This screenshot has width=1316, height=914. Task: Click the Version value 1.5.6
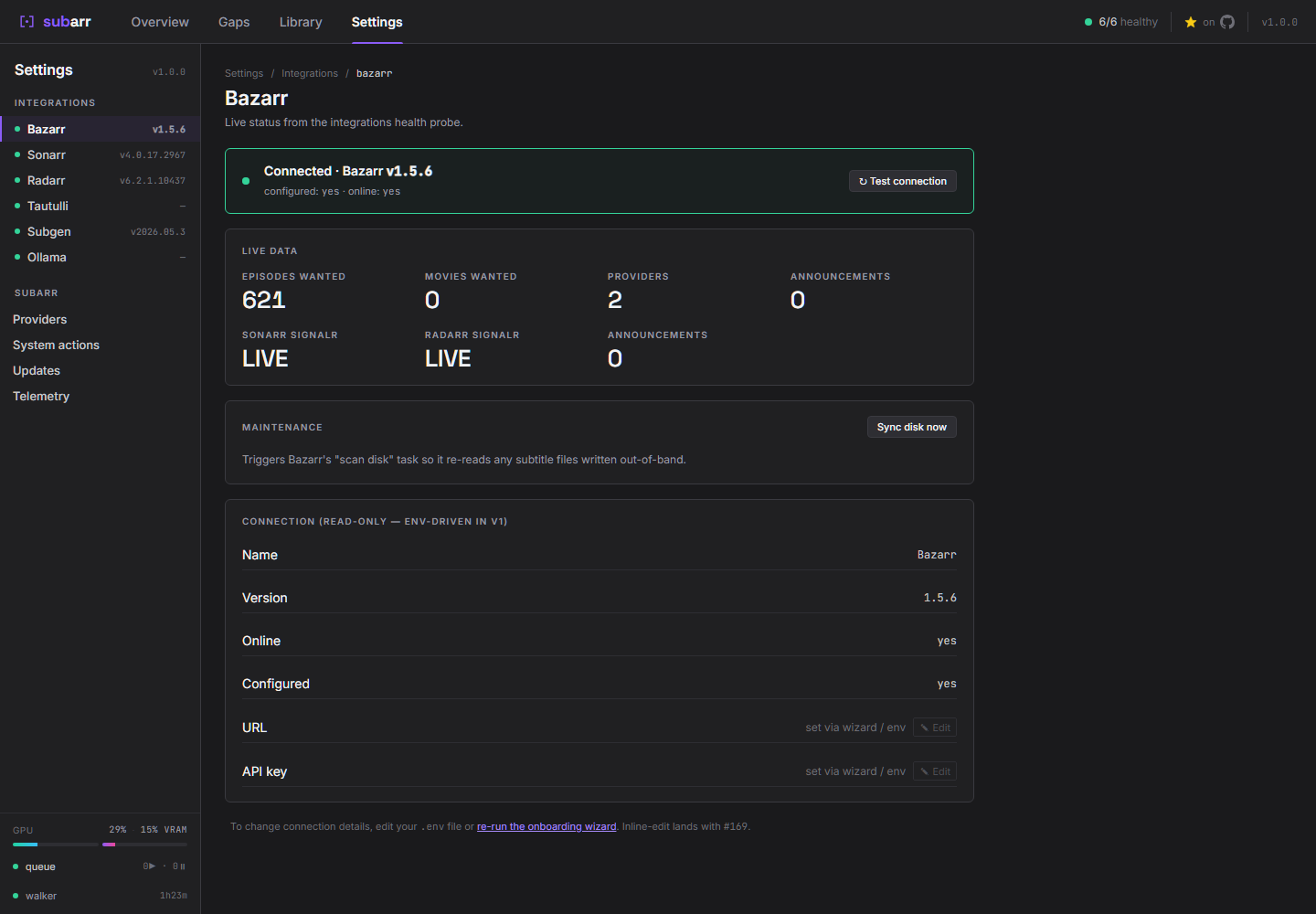[x=939, y=598]
